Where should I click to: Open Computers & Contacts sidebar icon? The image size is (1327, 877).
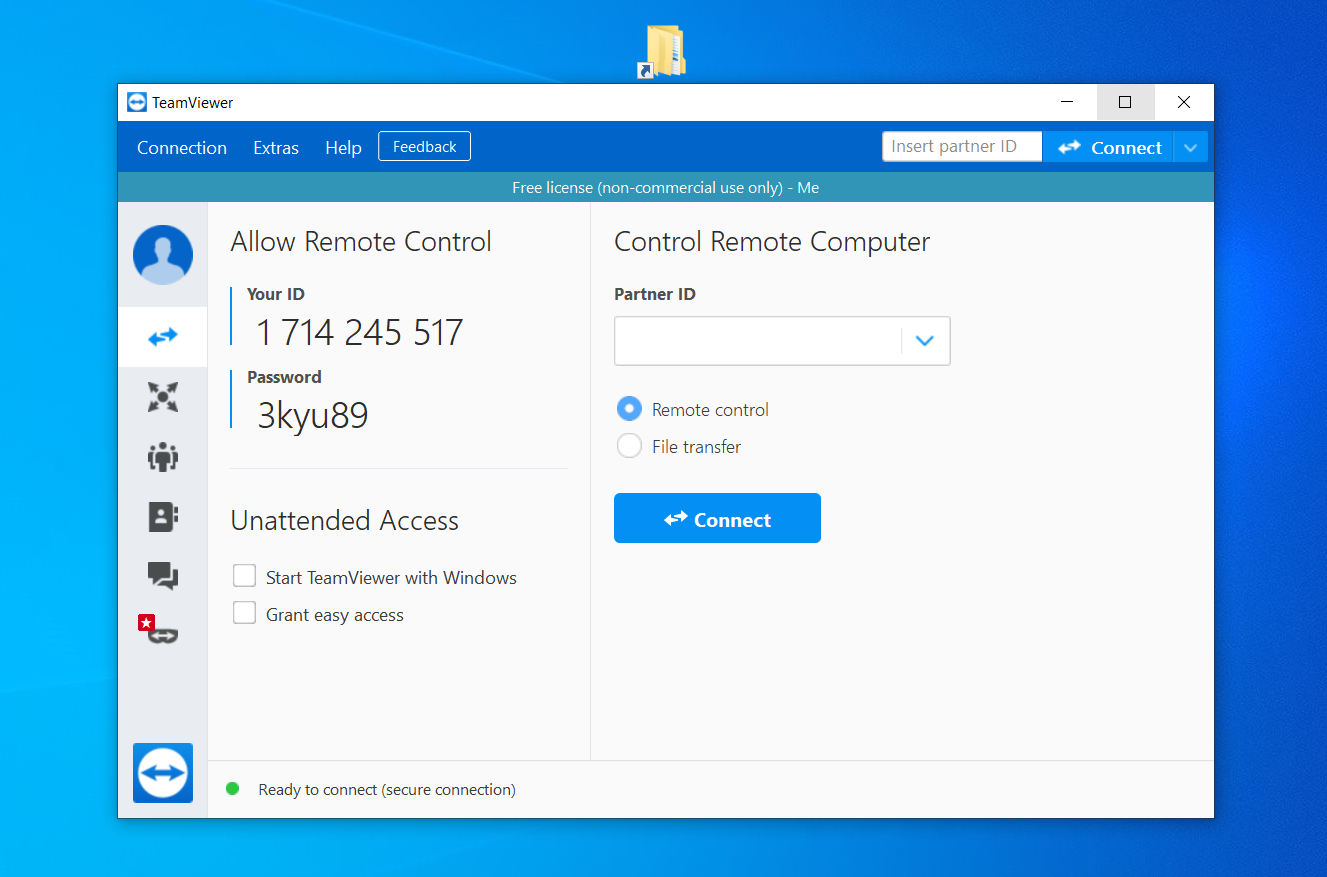pos(163,516)
